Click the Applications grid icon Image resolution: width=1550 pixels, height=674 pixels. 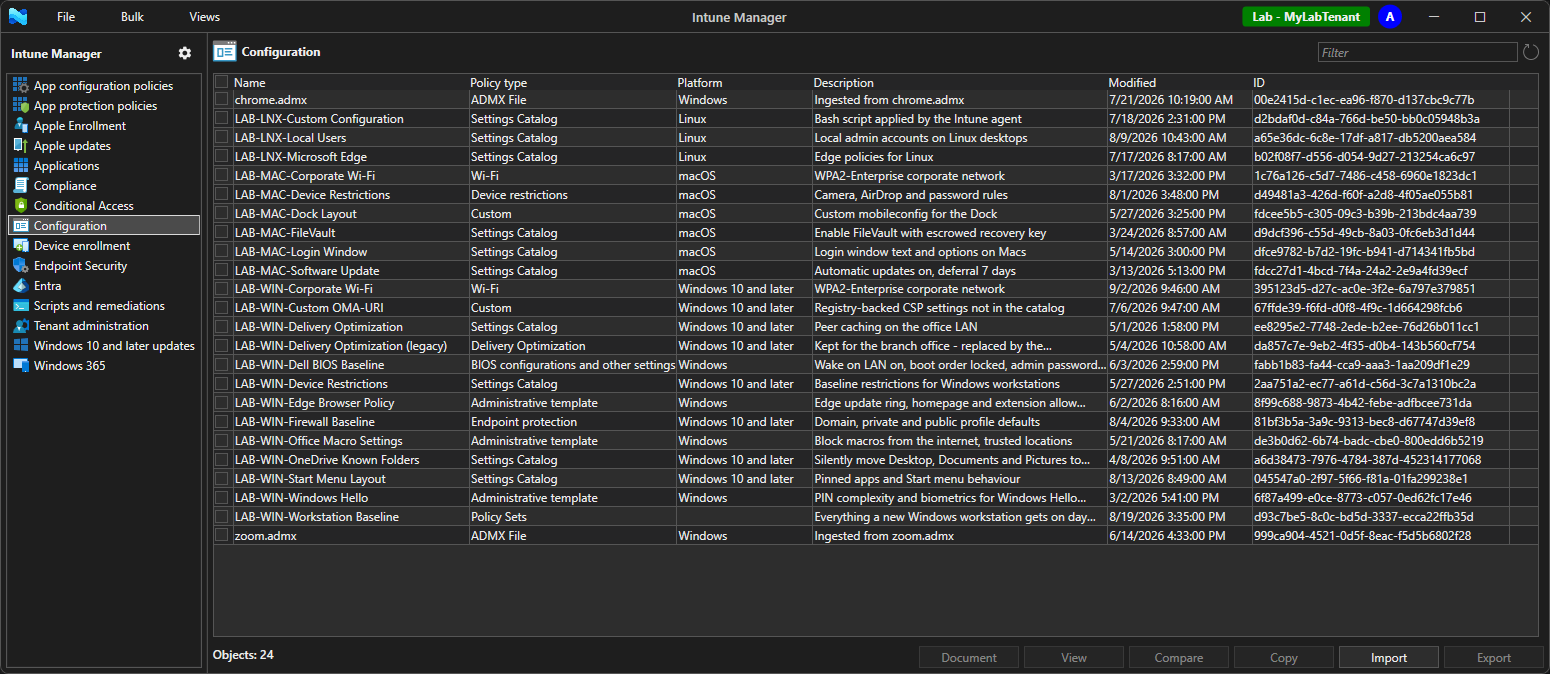click(20, 166)
